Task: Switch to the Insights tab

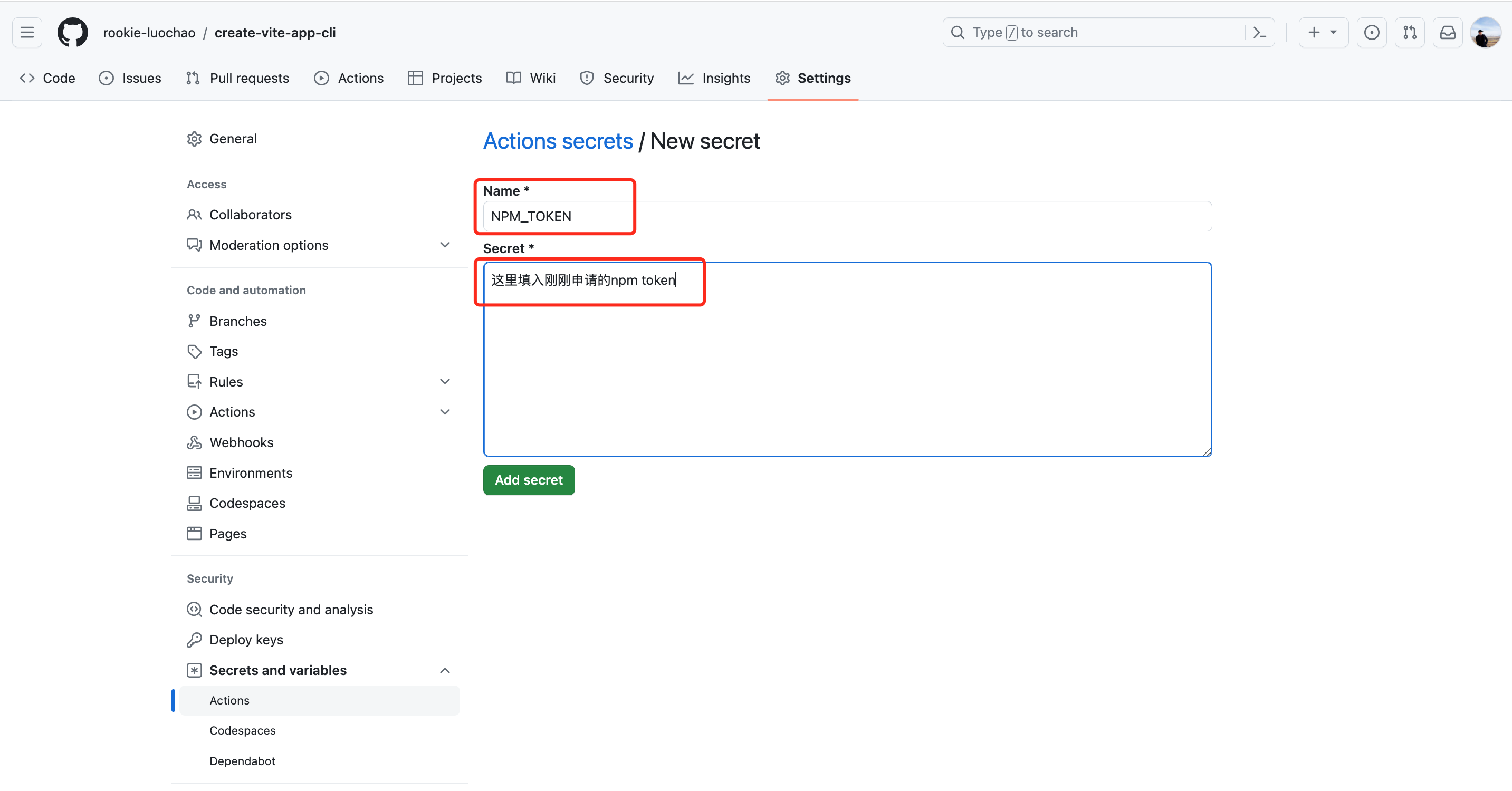Action: (714, 78)
